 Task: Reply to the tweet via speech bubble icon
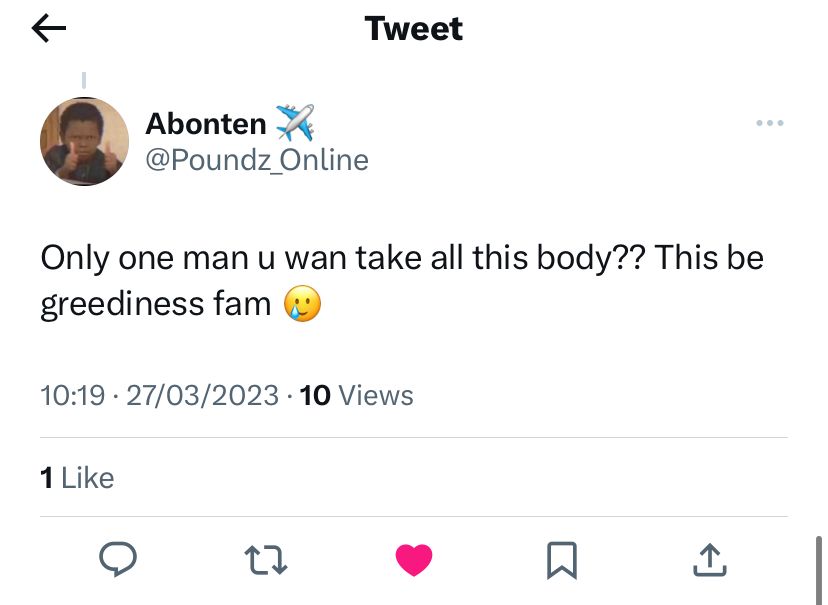(x=120, y=560)
